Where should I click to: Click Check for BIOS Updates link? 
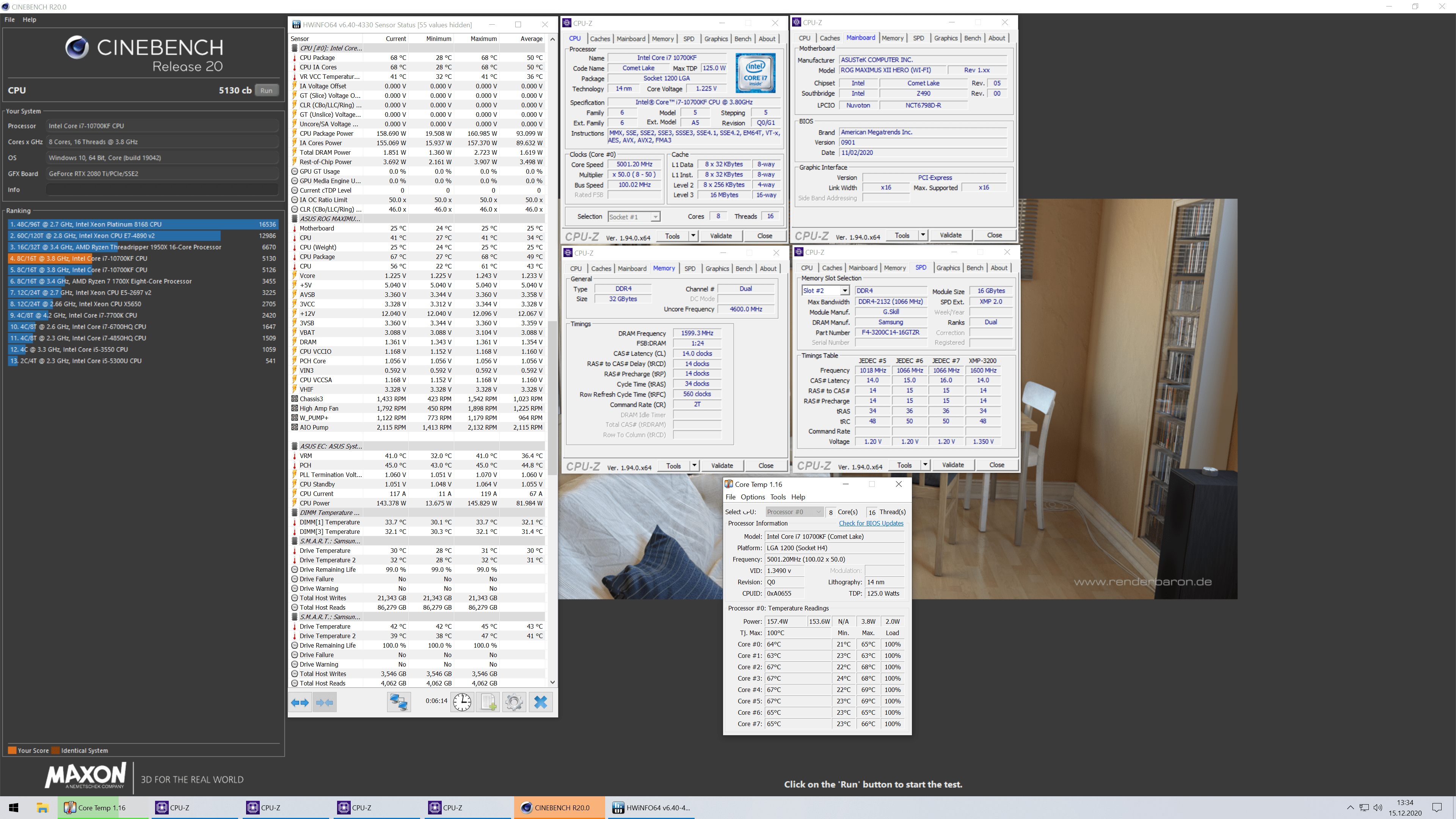click(x=871, y=523)
